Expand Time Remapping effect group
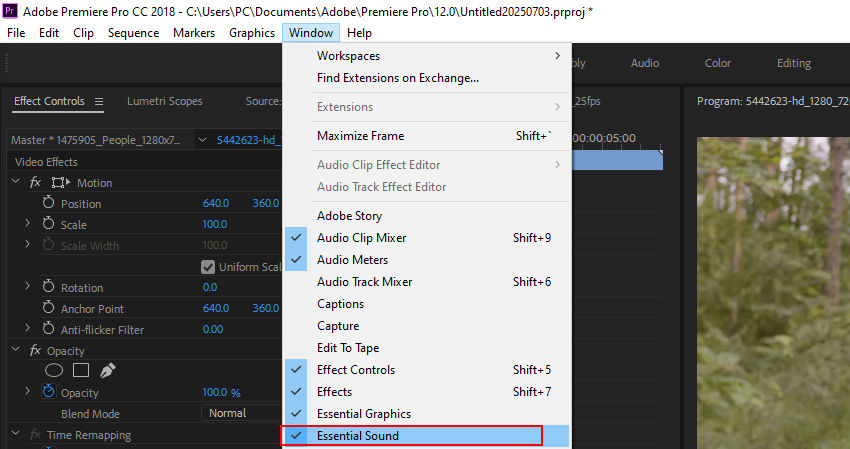Image resolution: width=850 pixels, height=449 pixels. click(x=16, y=433)
